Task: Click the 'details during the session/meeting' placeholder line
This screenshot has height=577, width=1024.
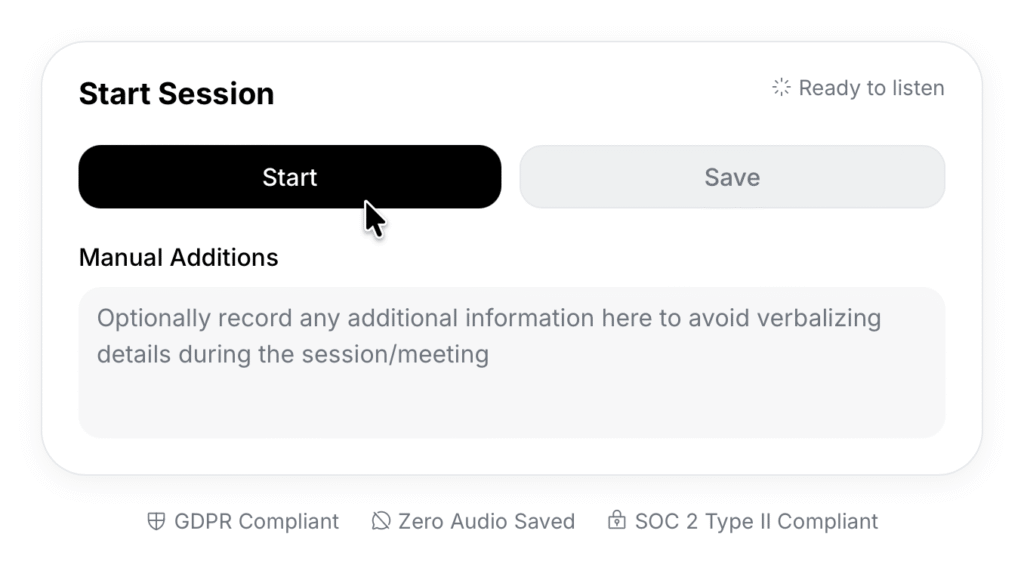Action: click(x=292, y=354)
